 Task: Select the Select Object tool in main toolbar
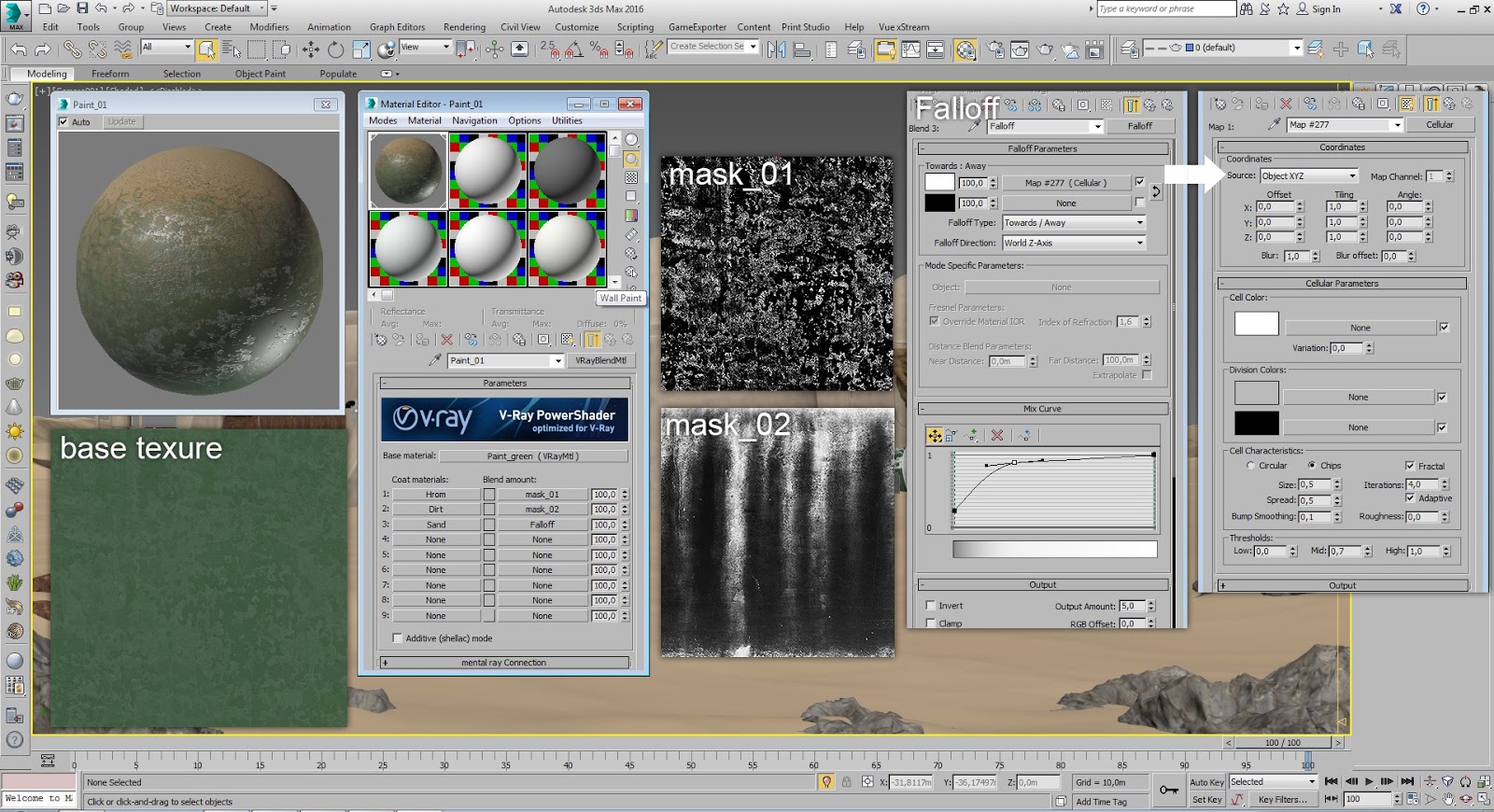coord(206,49)
